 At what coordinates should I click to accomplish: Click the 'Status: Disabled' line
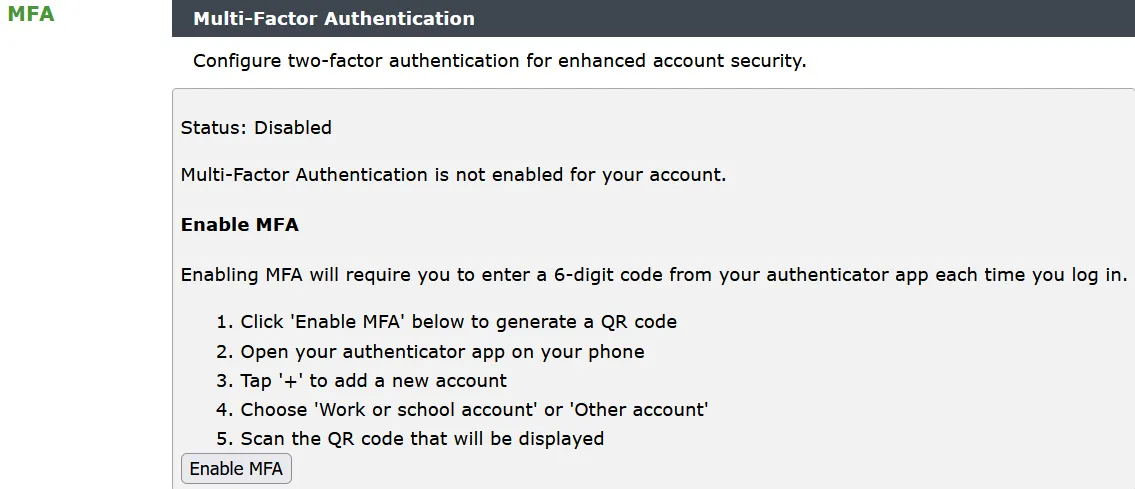tap(256, 128)
